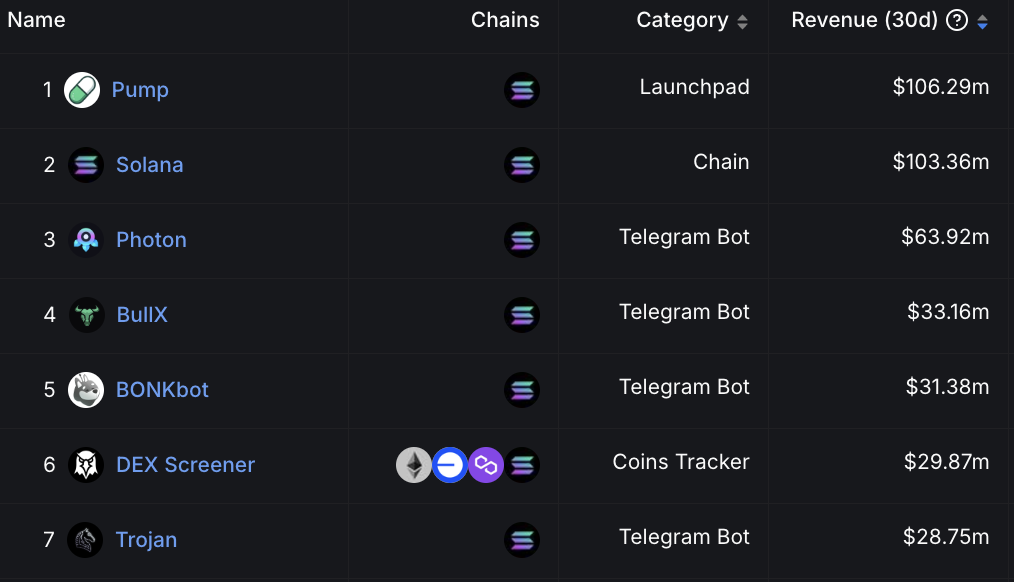Click the Pump pill logo icon
This screenshot has height=582, width=1014.
pos(82,90)
